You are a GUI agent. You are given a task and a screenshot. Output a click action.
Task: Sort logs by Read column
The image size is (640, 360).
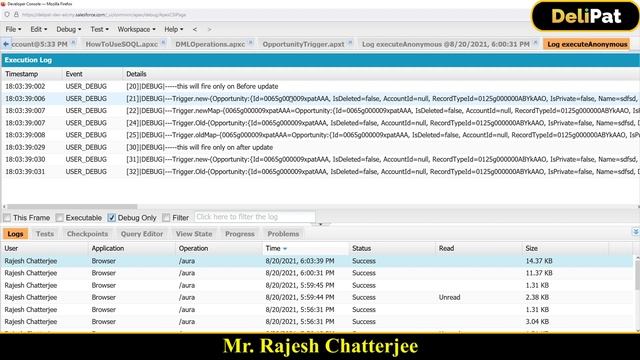click(x=479, y=248)
